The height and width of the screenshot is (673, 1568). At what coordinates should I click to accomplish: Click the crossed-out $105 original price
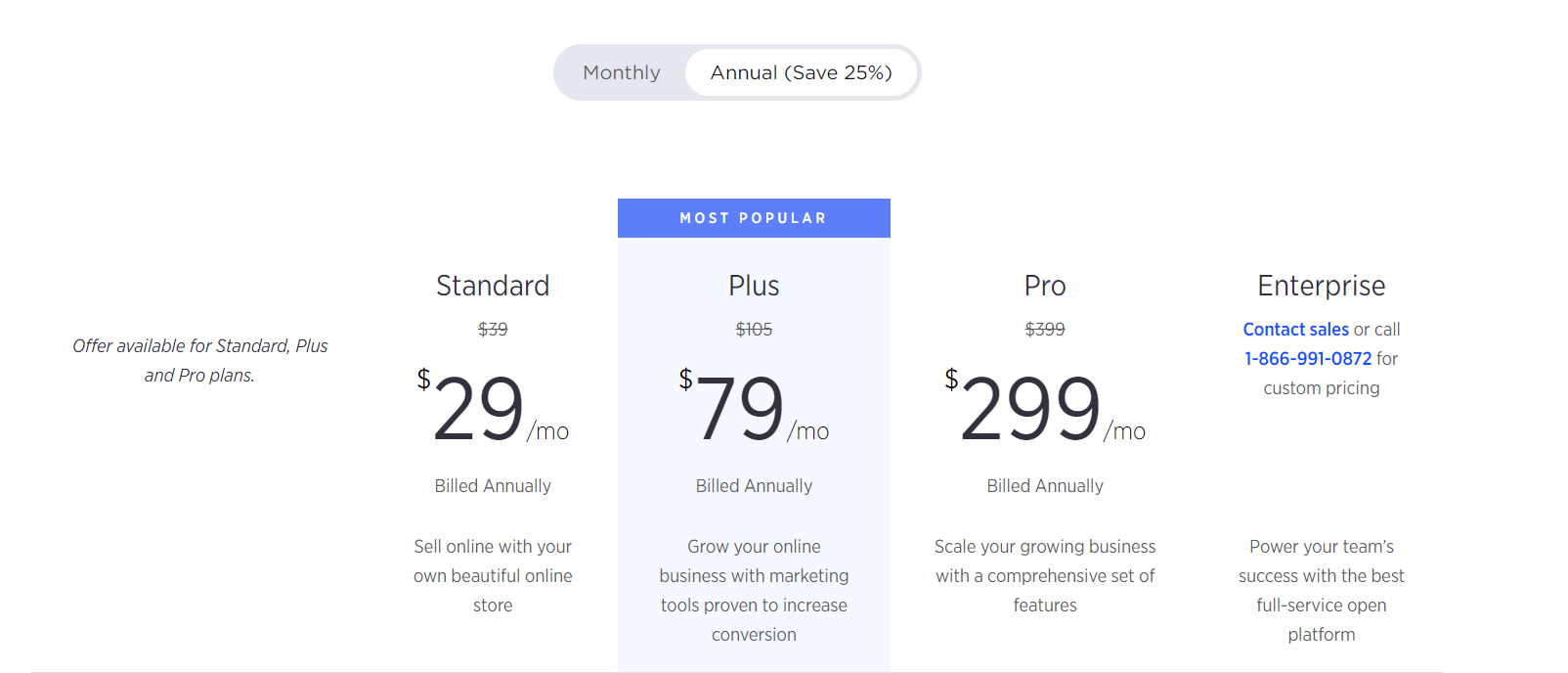(754, 330)
